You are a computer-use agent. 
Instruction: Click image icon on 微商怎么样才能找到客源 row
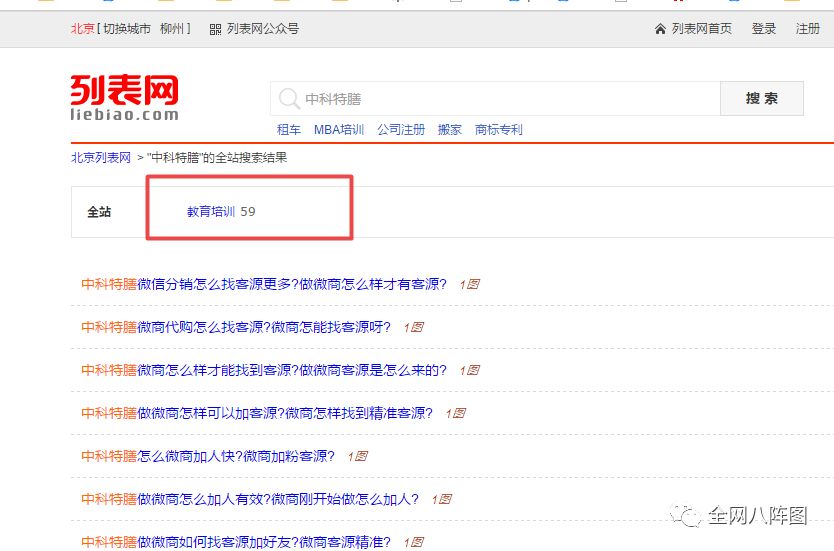point(470,371)
